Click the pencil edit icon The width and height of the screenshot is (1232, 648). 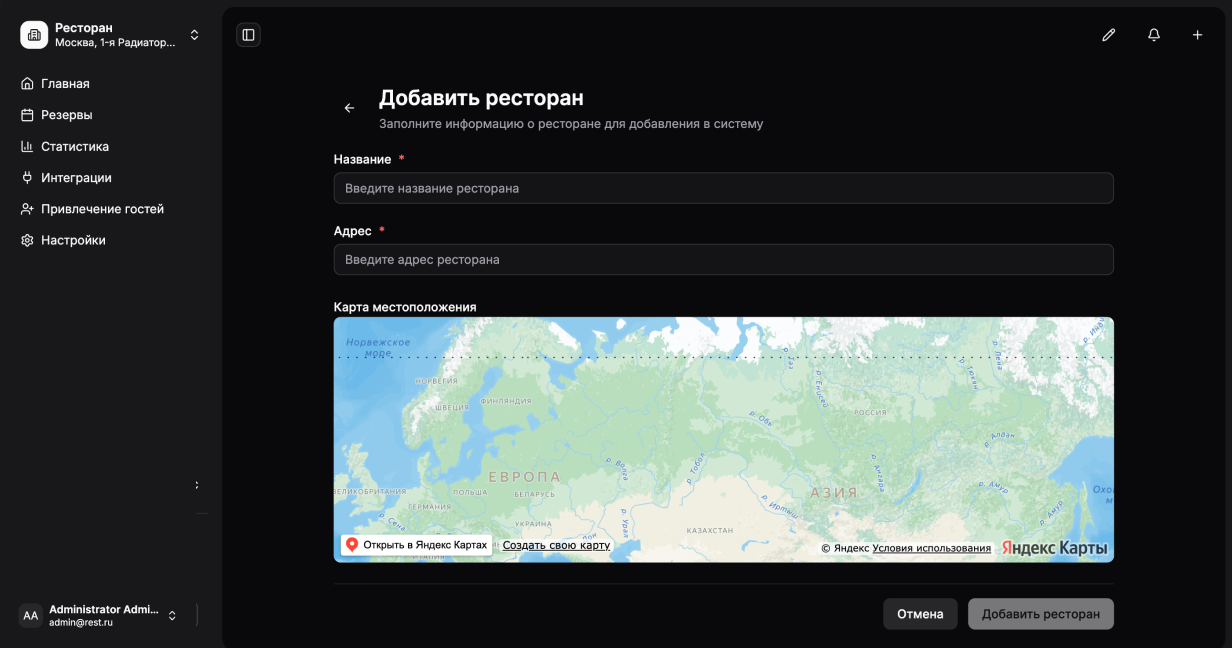click(x=1108, y=35)
